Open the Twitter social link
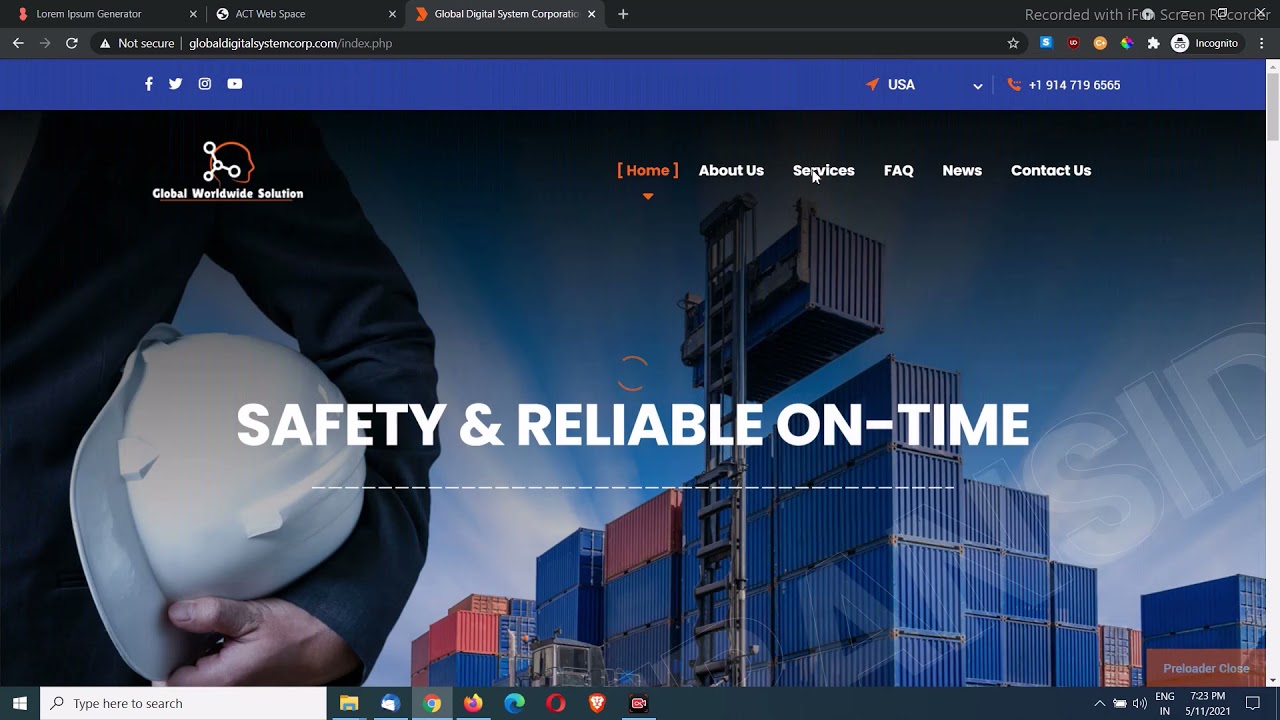This screenshot has width=1280, height=720. (176, 84)
